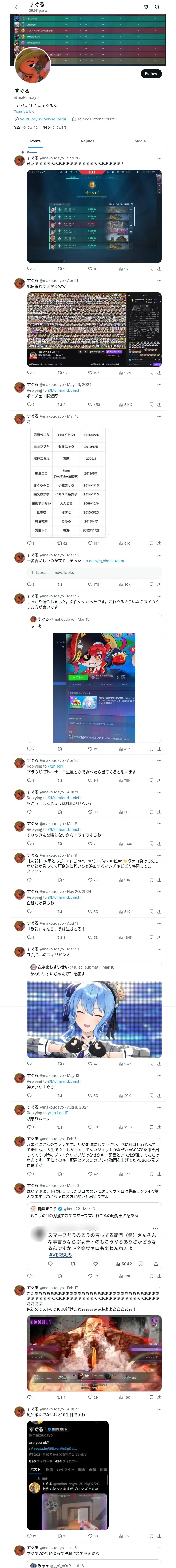Click the Translate bio link

[x=24, y=111]
